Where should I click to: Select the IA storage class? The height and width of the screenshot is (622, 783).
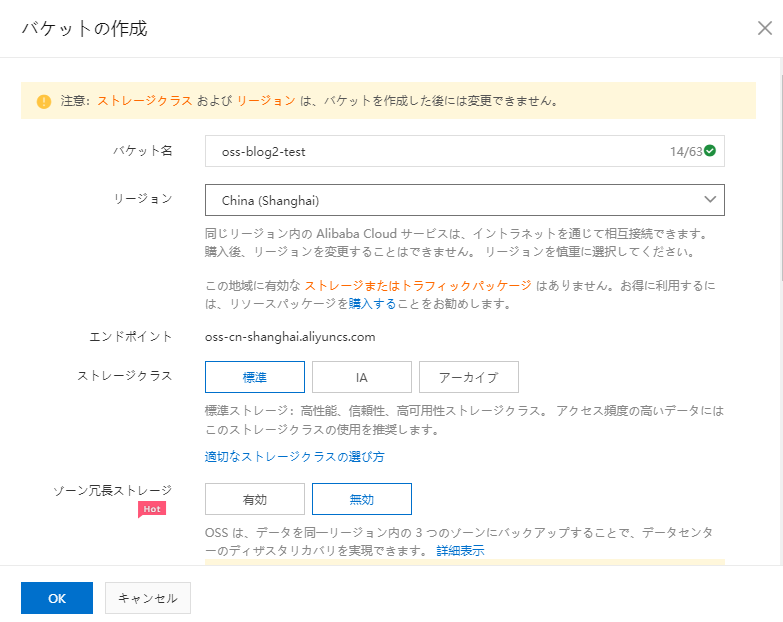pos(362,377)
